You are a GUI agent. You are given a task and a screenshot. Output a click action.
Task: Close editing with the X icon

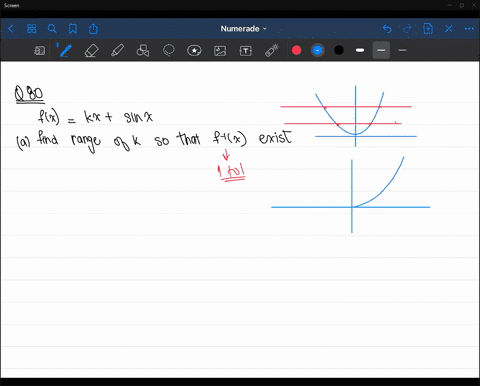[x=449, y=29]
